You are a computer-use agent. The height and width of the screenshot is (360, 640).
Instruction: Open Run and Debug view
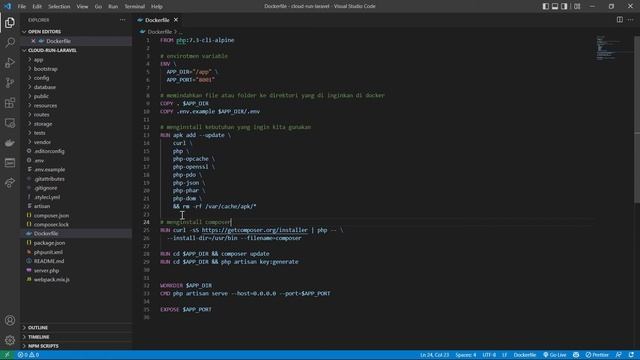click(x=10, y=62)
